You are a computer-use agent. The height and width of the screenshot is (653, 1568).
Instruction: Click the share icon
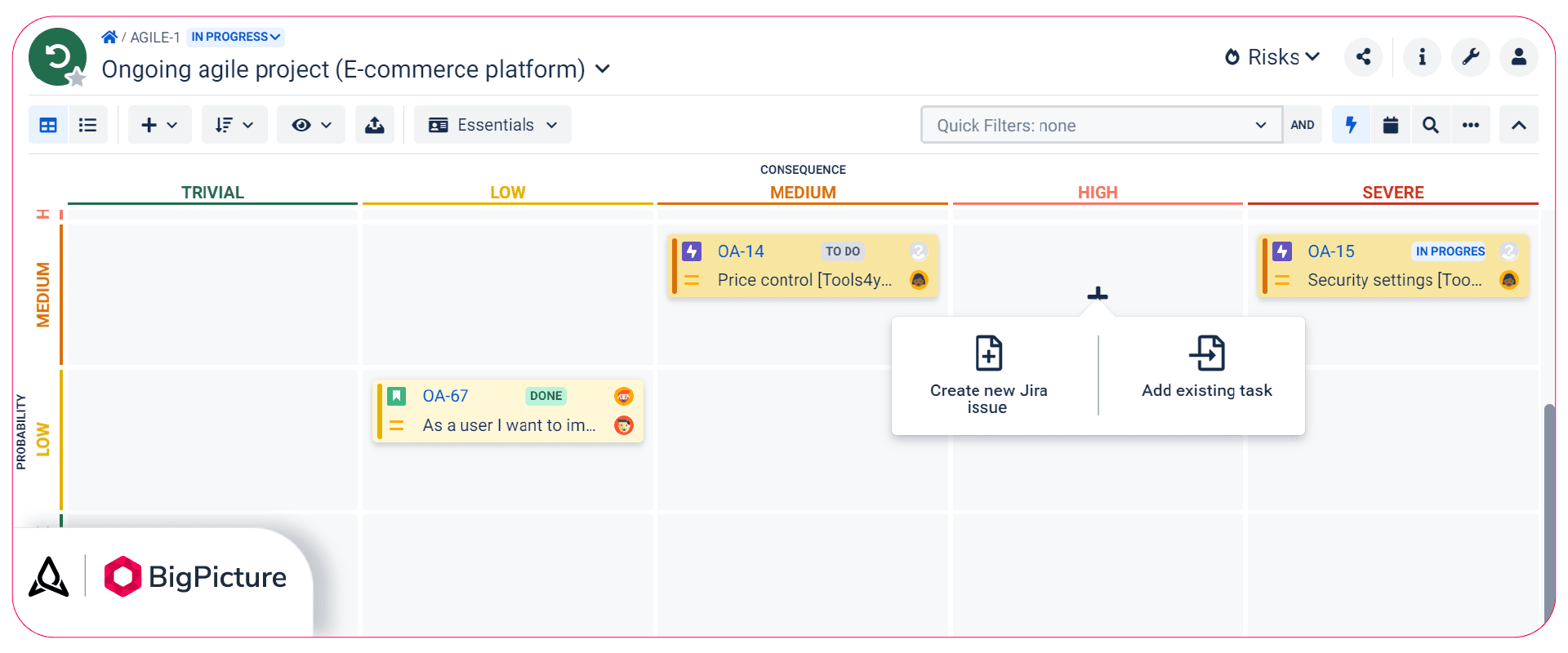pos(1364,57)
